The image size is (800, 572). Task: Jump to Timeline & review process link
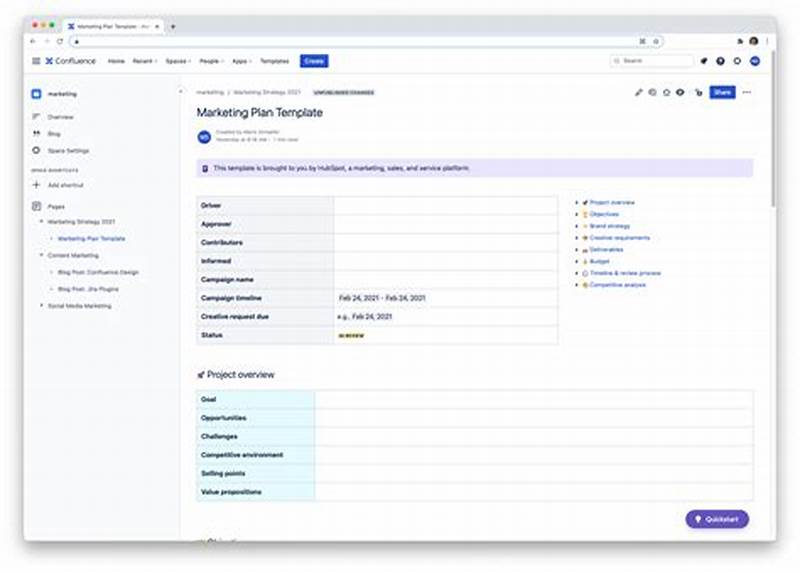pyautogui.click(x=625, y=273)
